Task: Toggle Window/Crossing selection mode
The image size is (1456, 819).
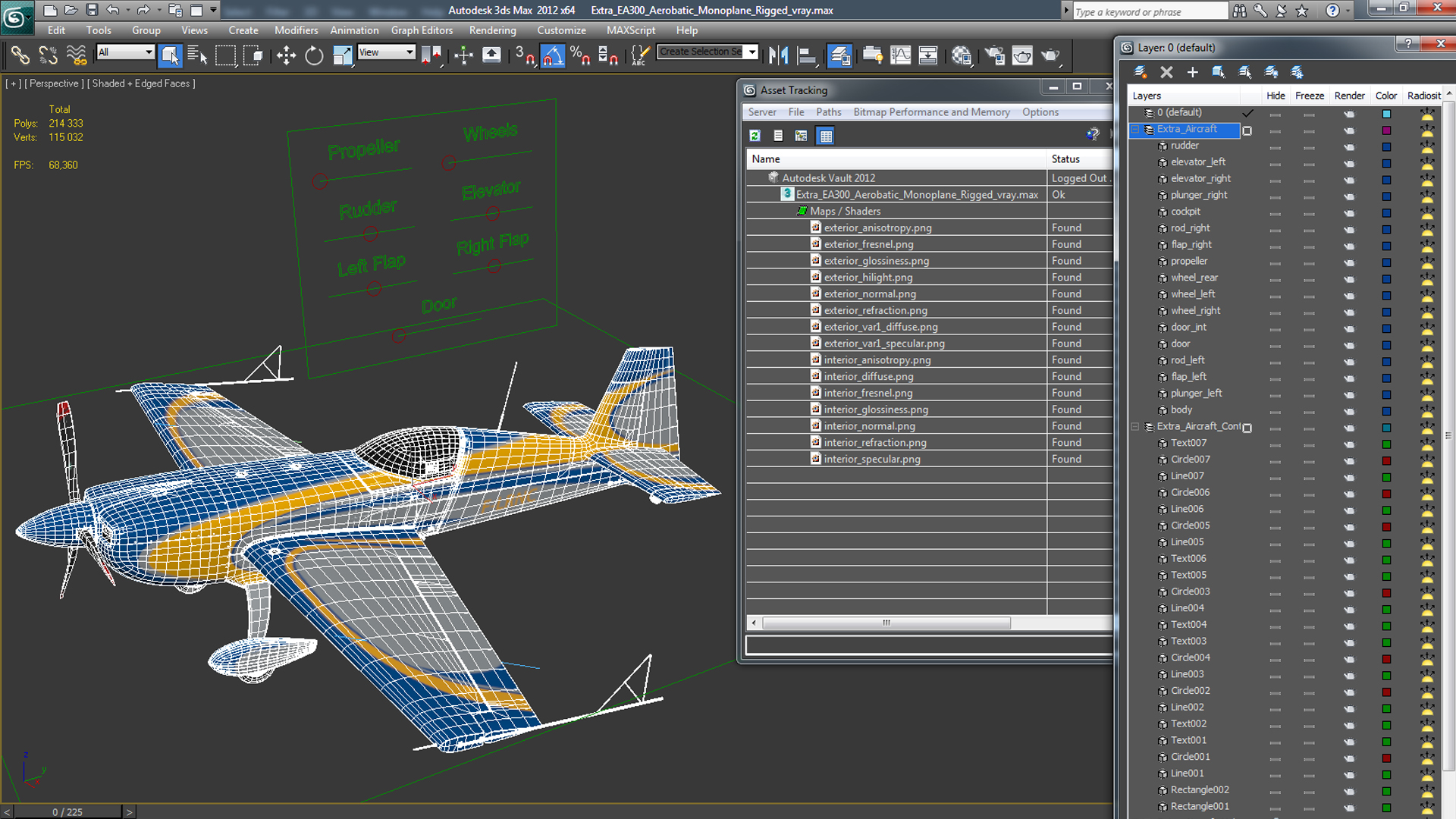Action: point(253,55)
